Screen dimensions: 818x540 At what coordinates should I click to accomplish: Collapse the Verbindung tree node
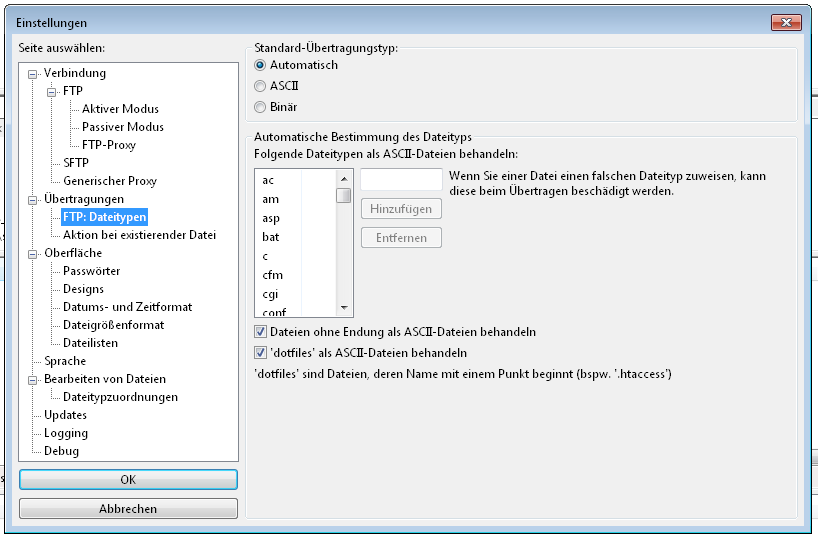(33, 74)
